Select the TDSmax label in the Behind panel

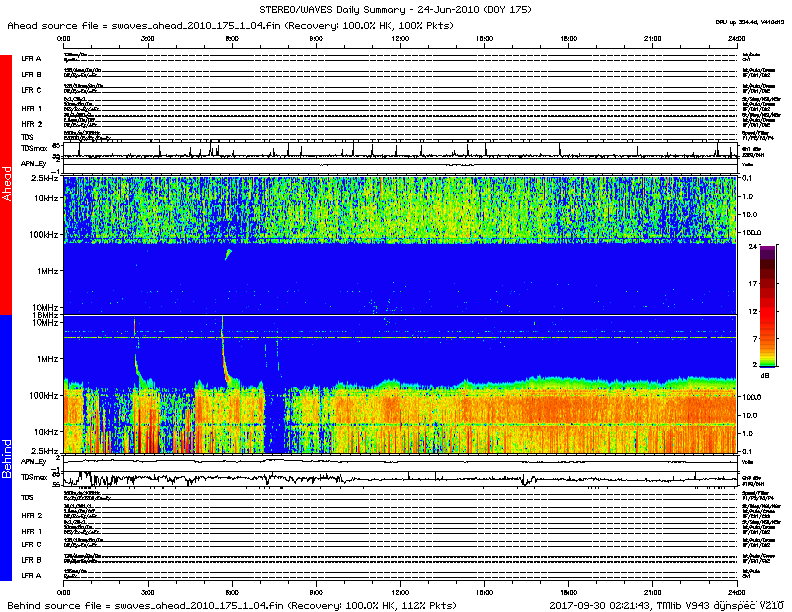(33, 478)
